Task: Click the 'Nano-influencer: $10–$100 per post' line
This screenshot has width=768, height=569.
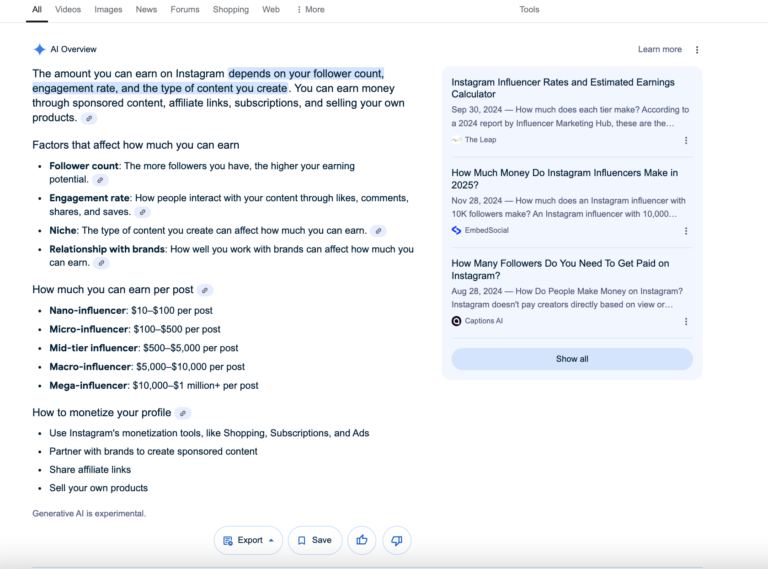Action: (131, 310)
